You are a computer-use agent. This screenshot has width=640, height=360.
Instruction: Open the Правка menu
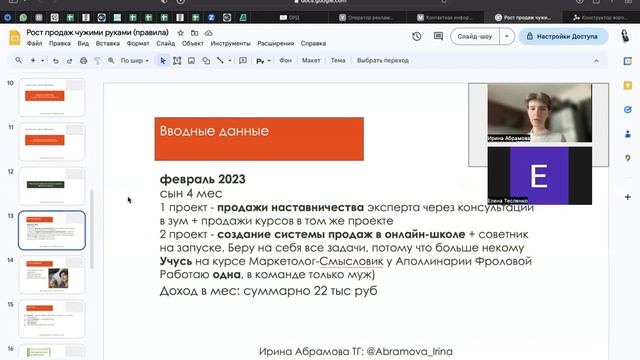click(x=60, y=43)
